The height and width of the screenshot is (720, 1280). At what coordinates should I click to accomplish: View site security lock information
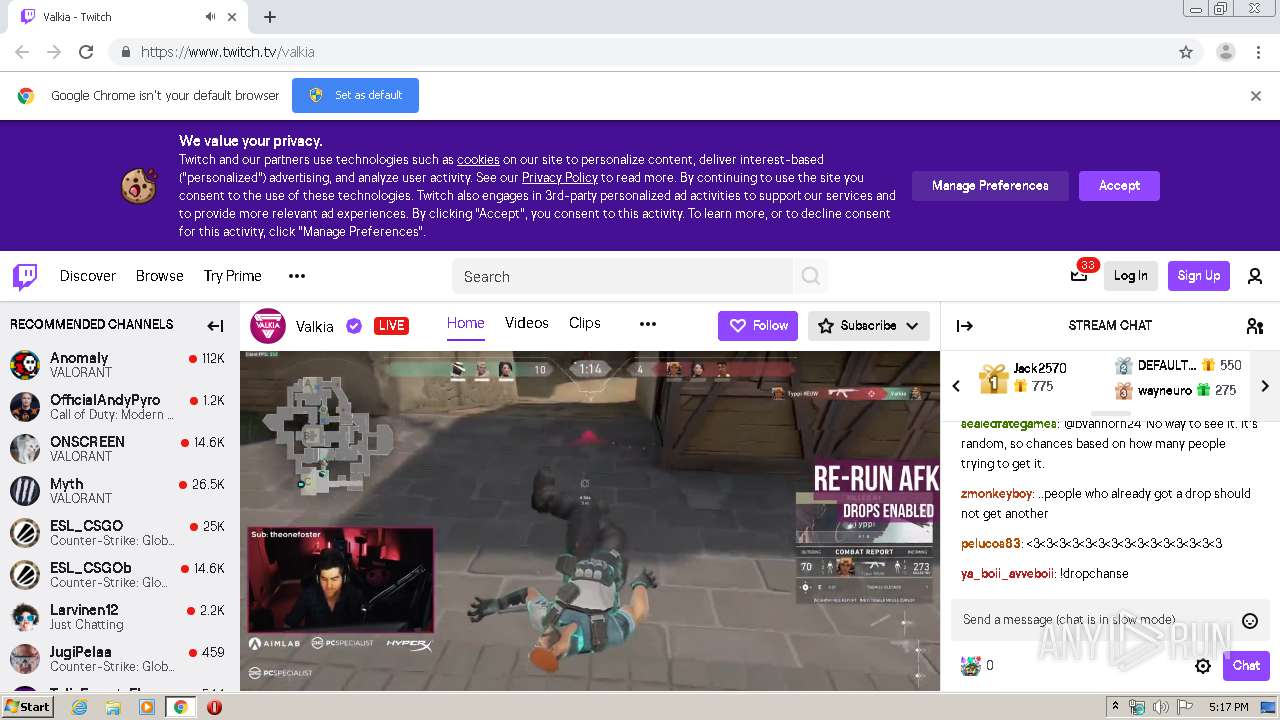click(x=125, y=52)
